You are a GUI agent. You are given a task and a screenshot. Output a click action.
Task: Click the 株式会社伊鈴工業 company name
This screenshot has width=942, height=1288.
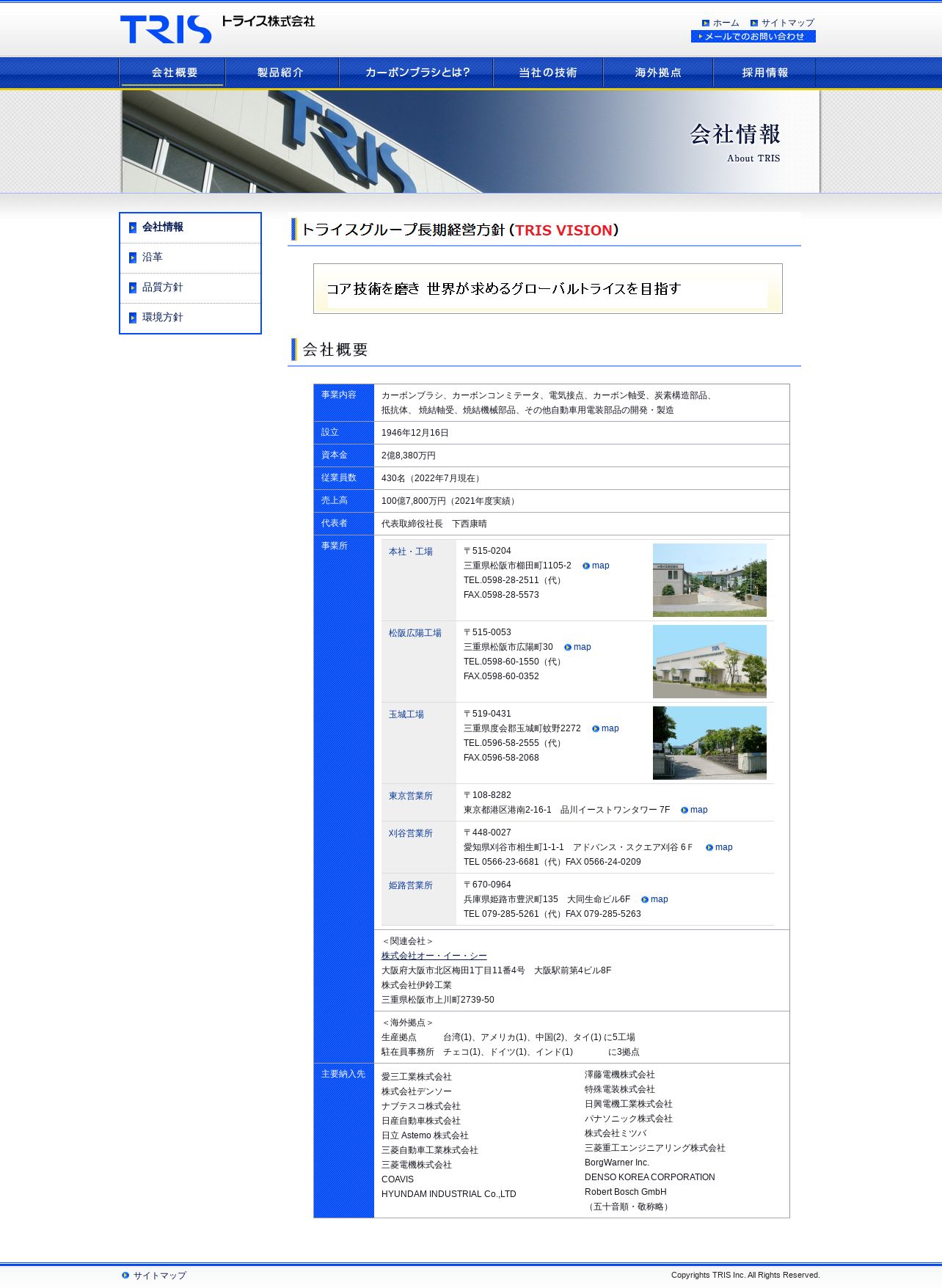pos(417,986)
